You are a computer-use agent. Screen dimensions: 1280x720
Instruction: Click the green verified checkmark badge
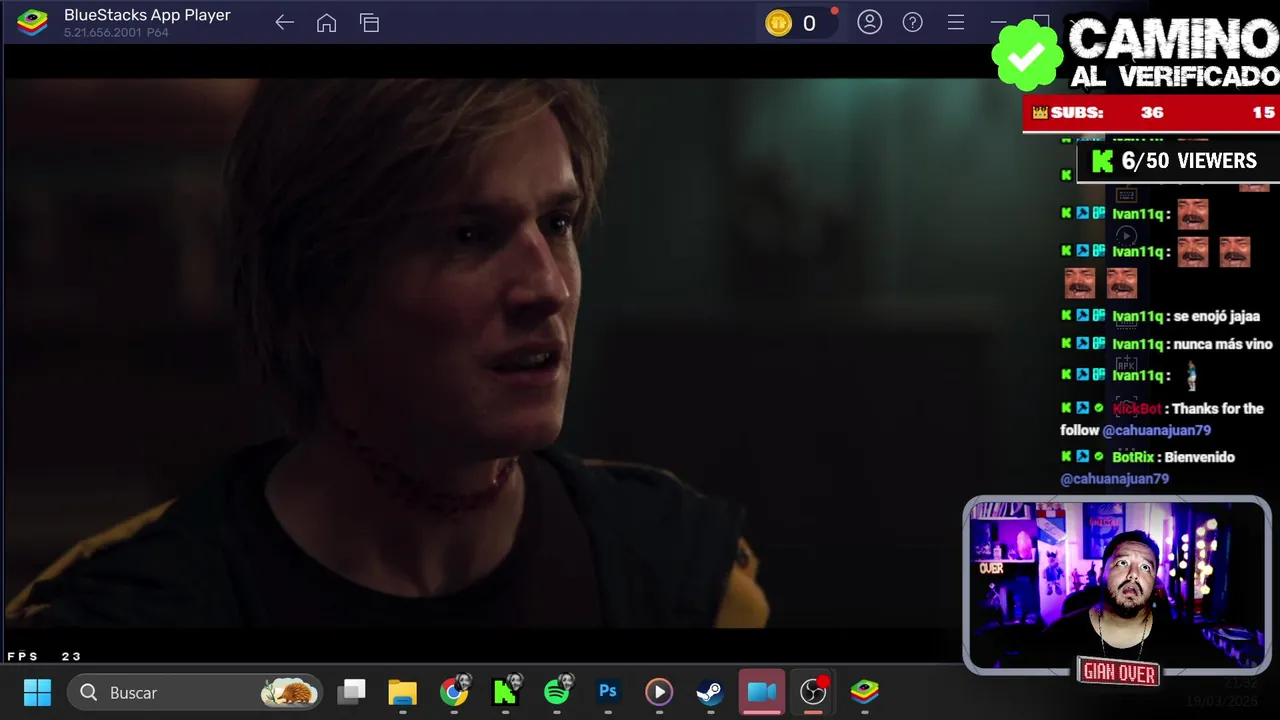[1026, 55]
